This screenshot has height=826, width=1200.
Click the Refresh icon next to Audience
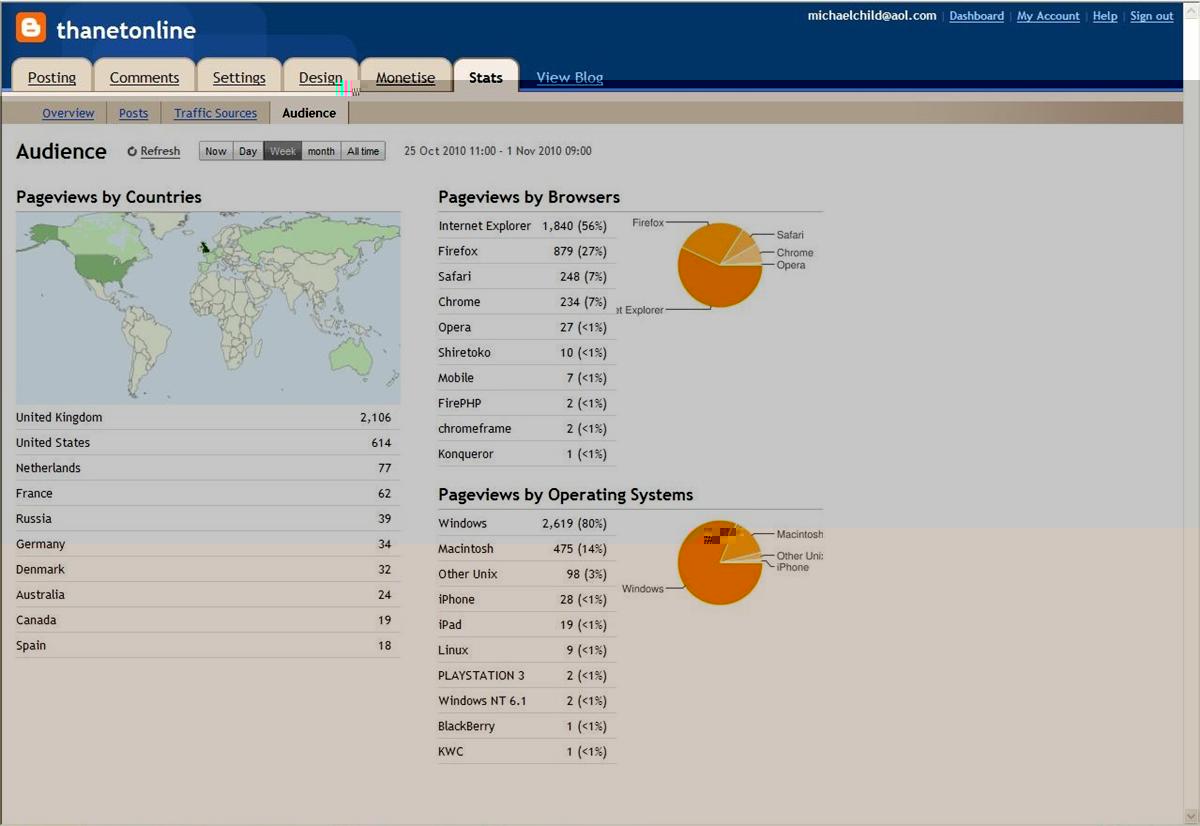(132, 152)
